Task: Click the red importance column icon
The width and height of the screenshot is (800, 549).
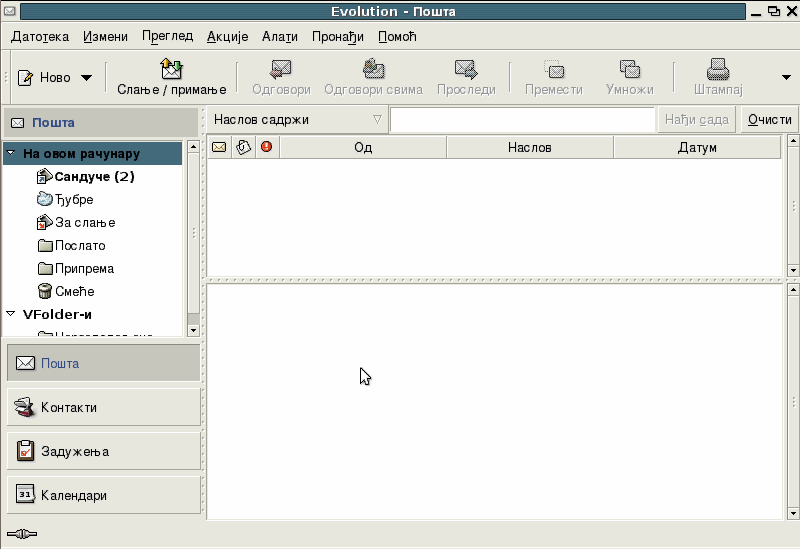Action: tap(266, 147)
